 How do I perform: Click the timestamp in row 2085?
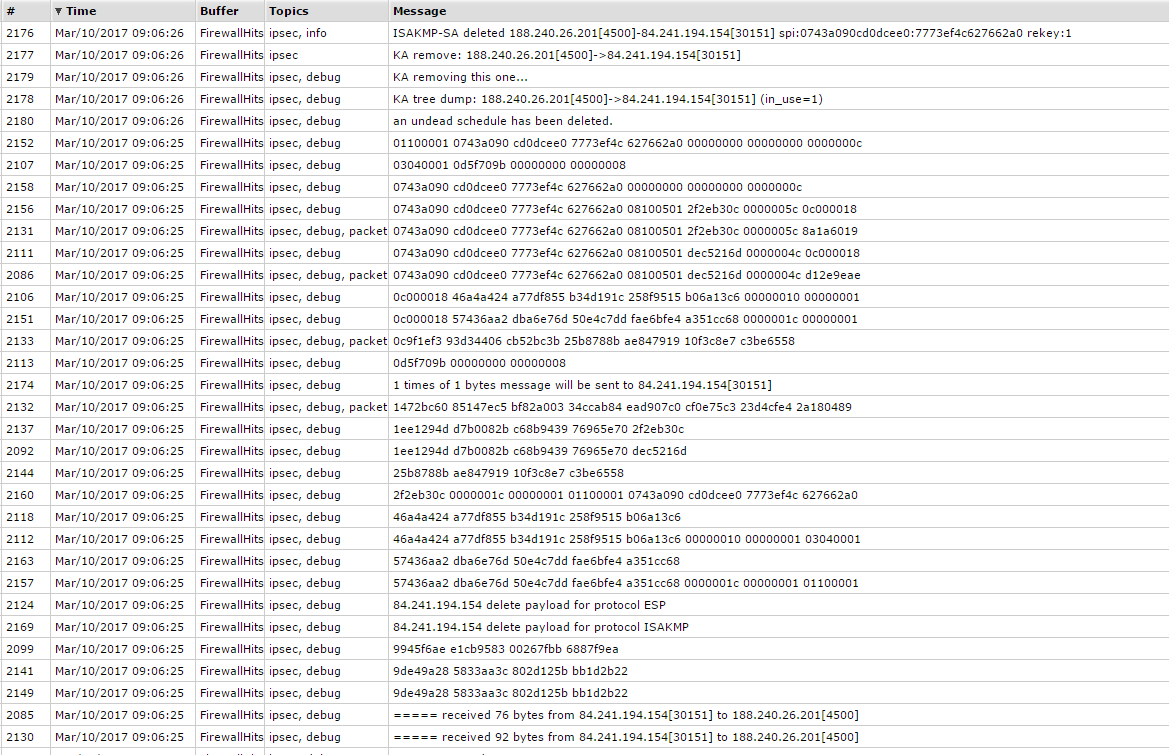coord(119,715)
